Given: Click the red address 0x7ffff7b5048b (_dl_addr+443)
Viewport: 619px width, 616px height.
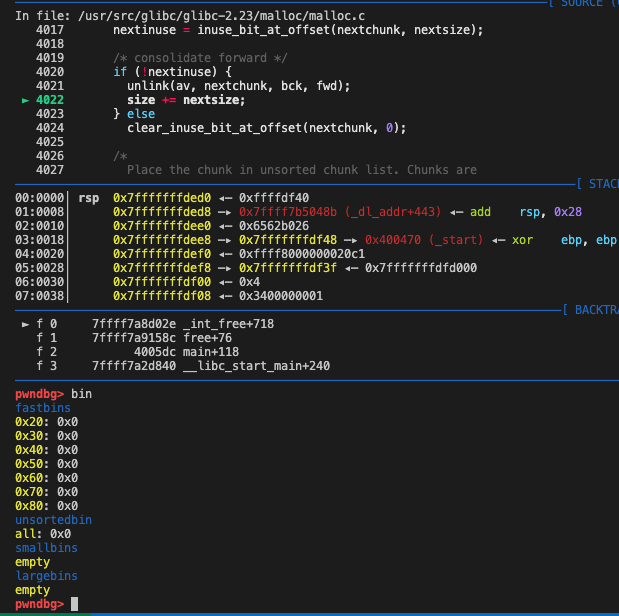Looking at the screenshot, I should click(340, 212).
